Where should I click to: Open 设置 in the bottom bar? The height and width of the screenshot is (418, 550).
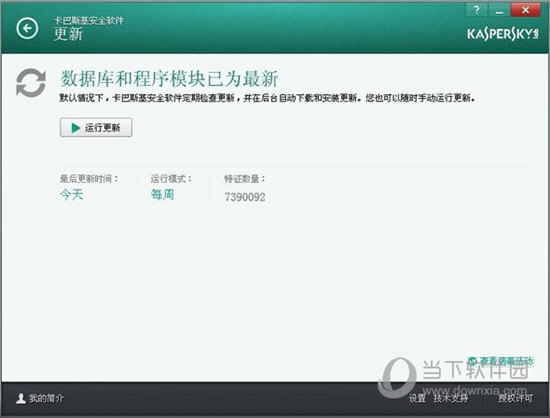tap(417, 398)
